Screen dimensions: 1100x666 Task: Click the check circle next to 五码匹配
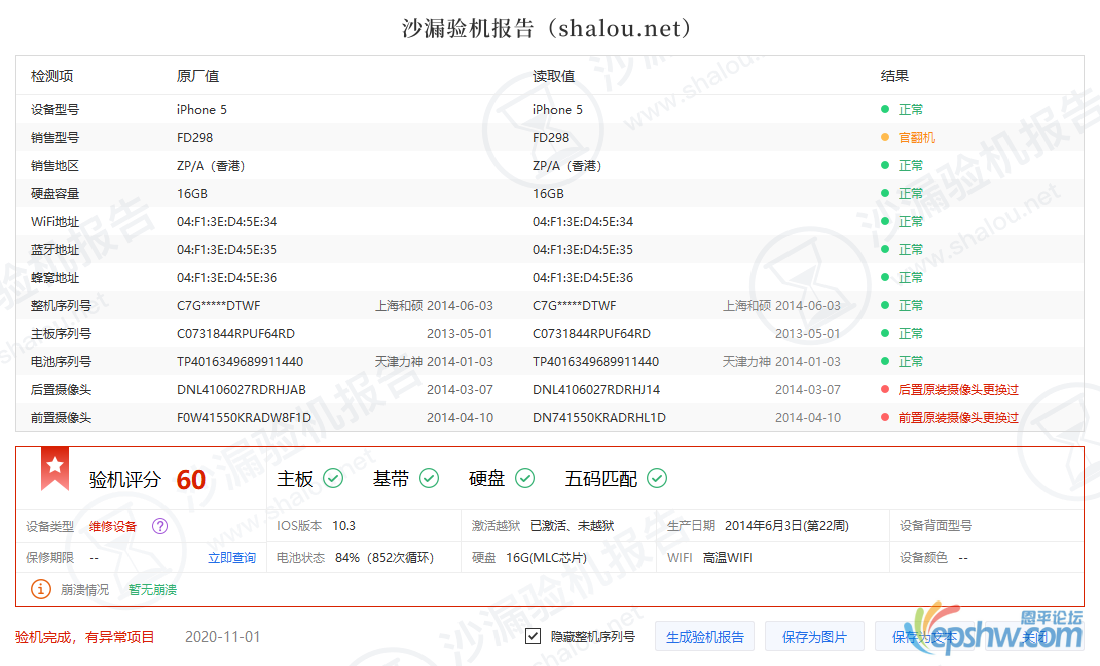(657, 479)
